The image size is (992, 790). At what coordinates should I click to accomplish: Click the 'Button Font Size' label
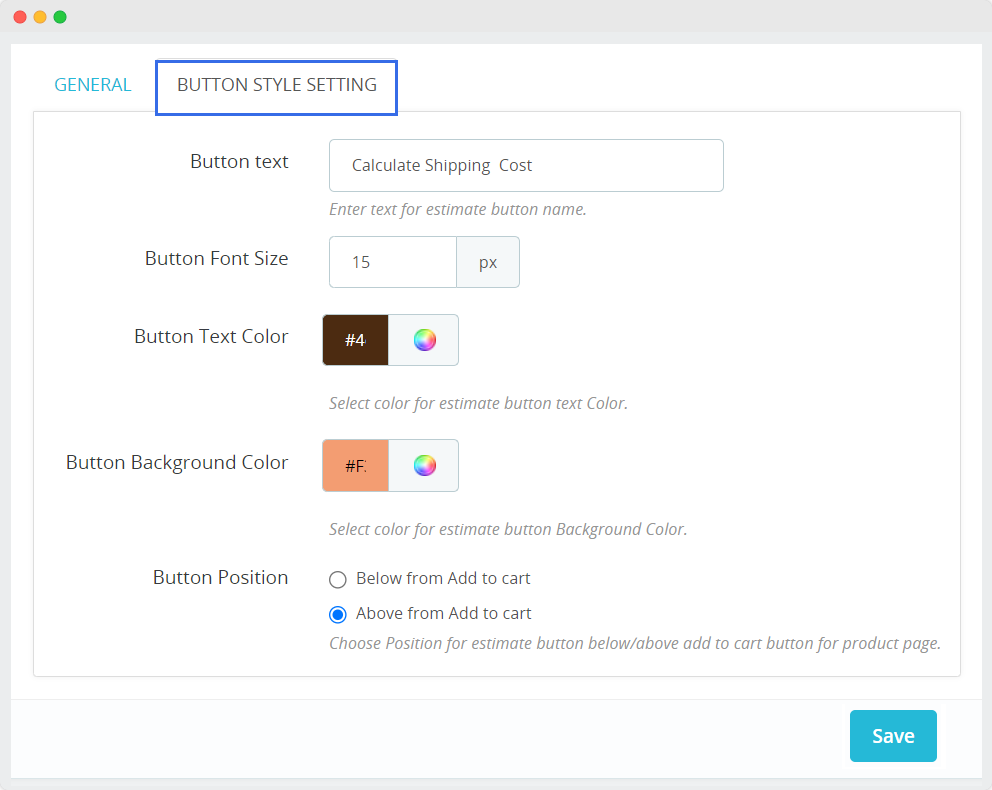pos(216,258)
